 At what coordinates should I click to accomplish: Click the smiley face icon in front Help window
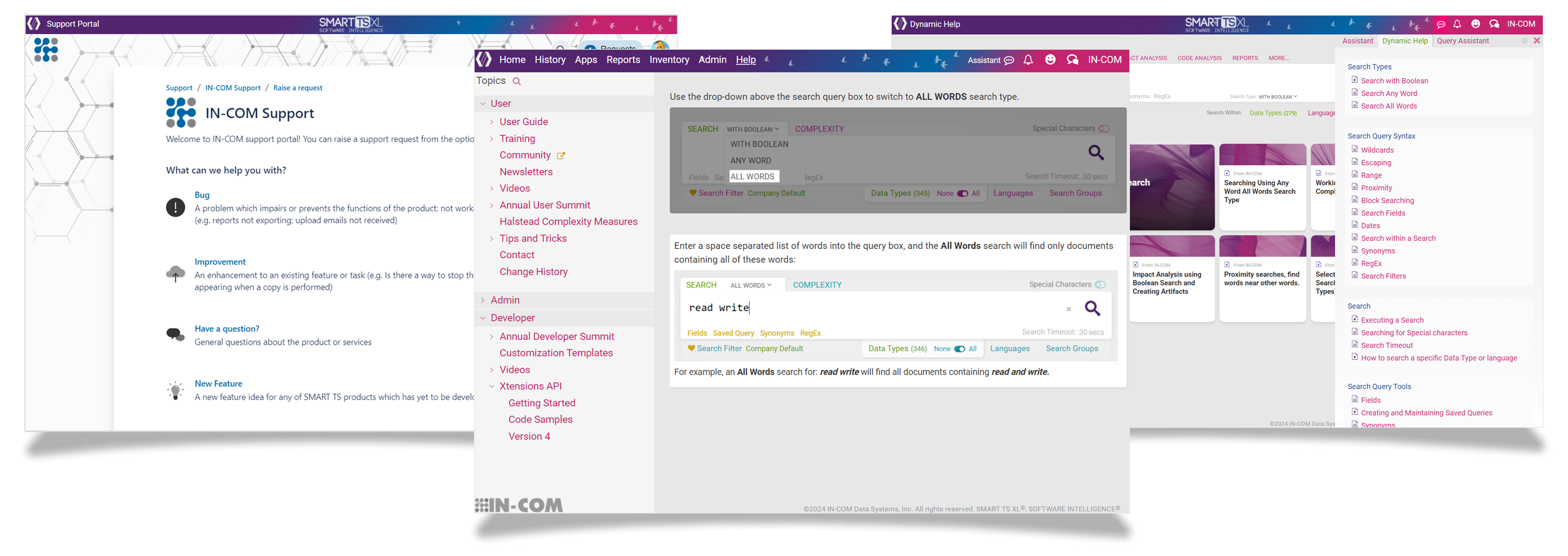tap(1050, 60)
